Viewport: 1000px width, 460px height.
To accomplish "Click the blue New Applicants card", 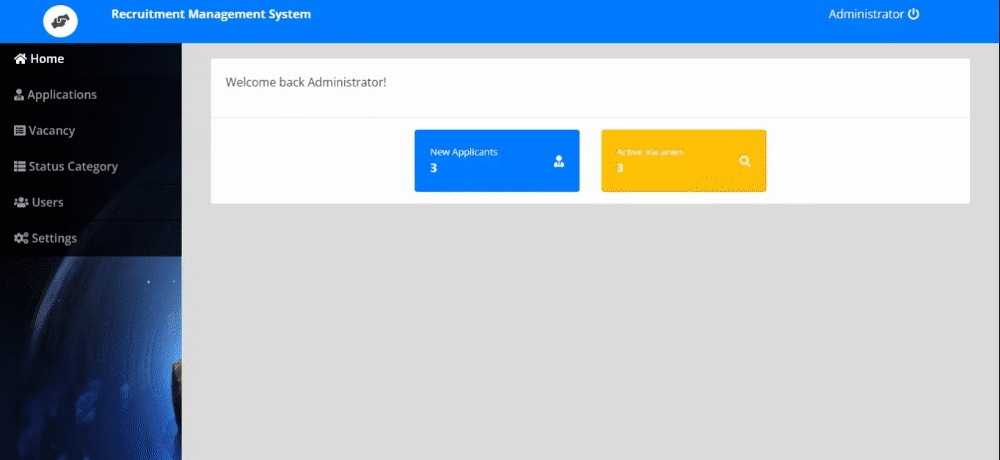I will coord(497,161).
